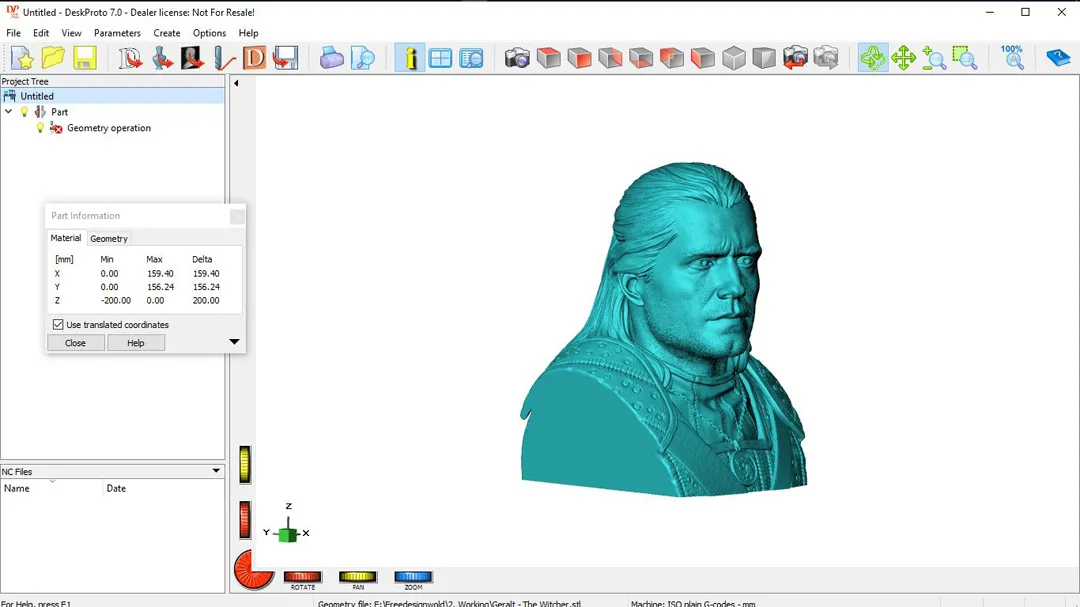The height and width of the screenshot is (607, 1080).
Task: Click the yellow PAN horizontal thumbwheel
Action: tap(357, 577)
